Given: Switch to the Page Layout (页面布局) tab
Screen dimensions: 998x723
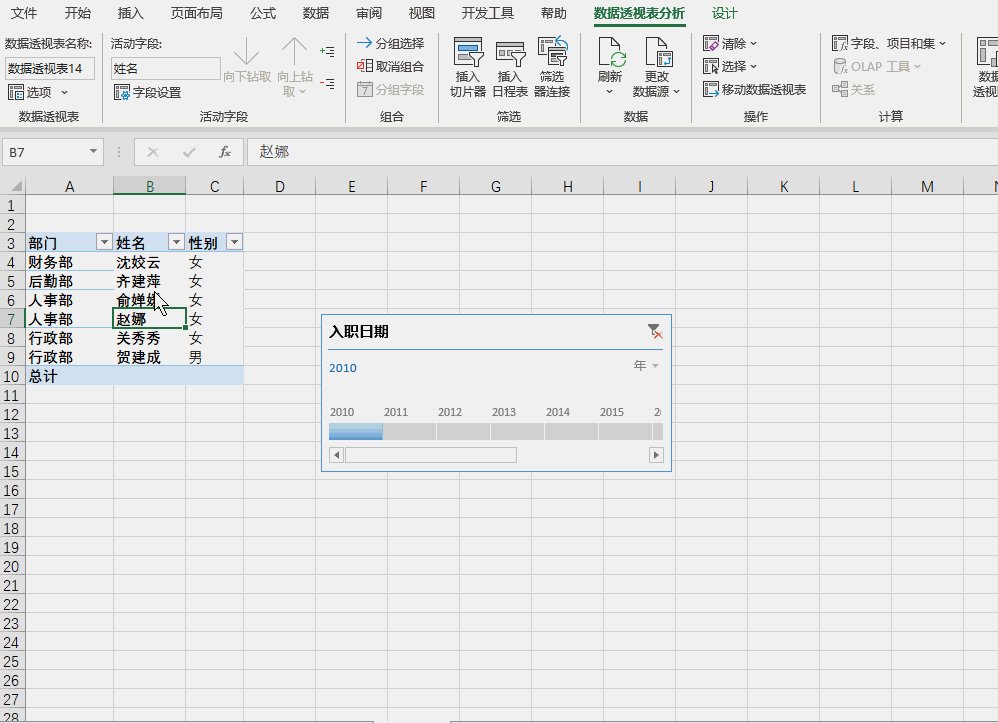Looking at the screenshot, I should tap(197, 13).
